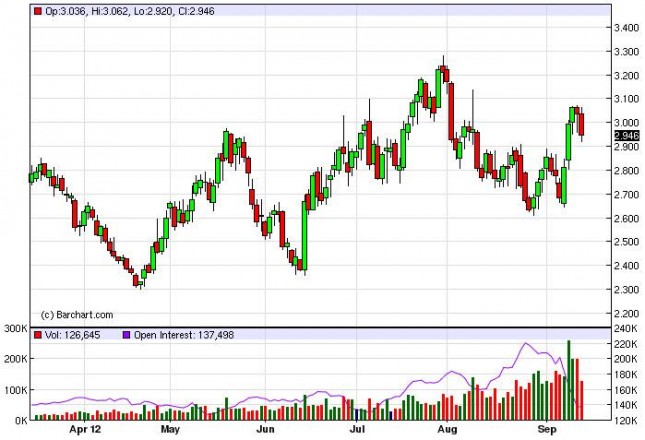
Task: Click the 2.600 price axis label
Action: coord(626,218)
